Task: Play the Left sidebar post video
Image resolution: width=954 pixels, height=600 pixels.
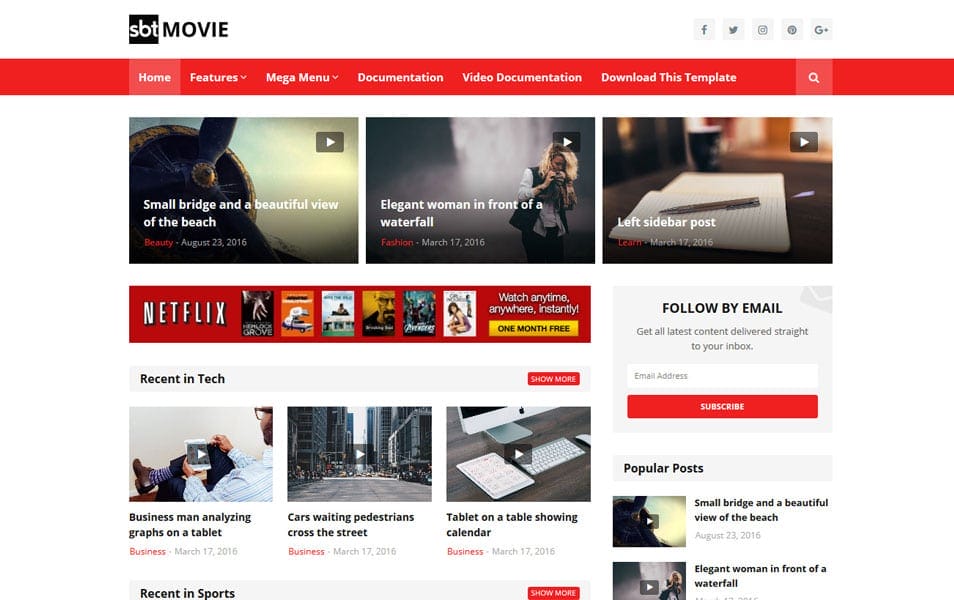Action: pos(802,141)
